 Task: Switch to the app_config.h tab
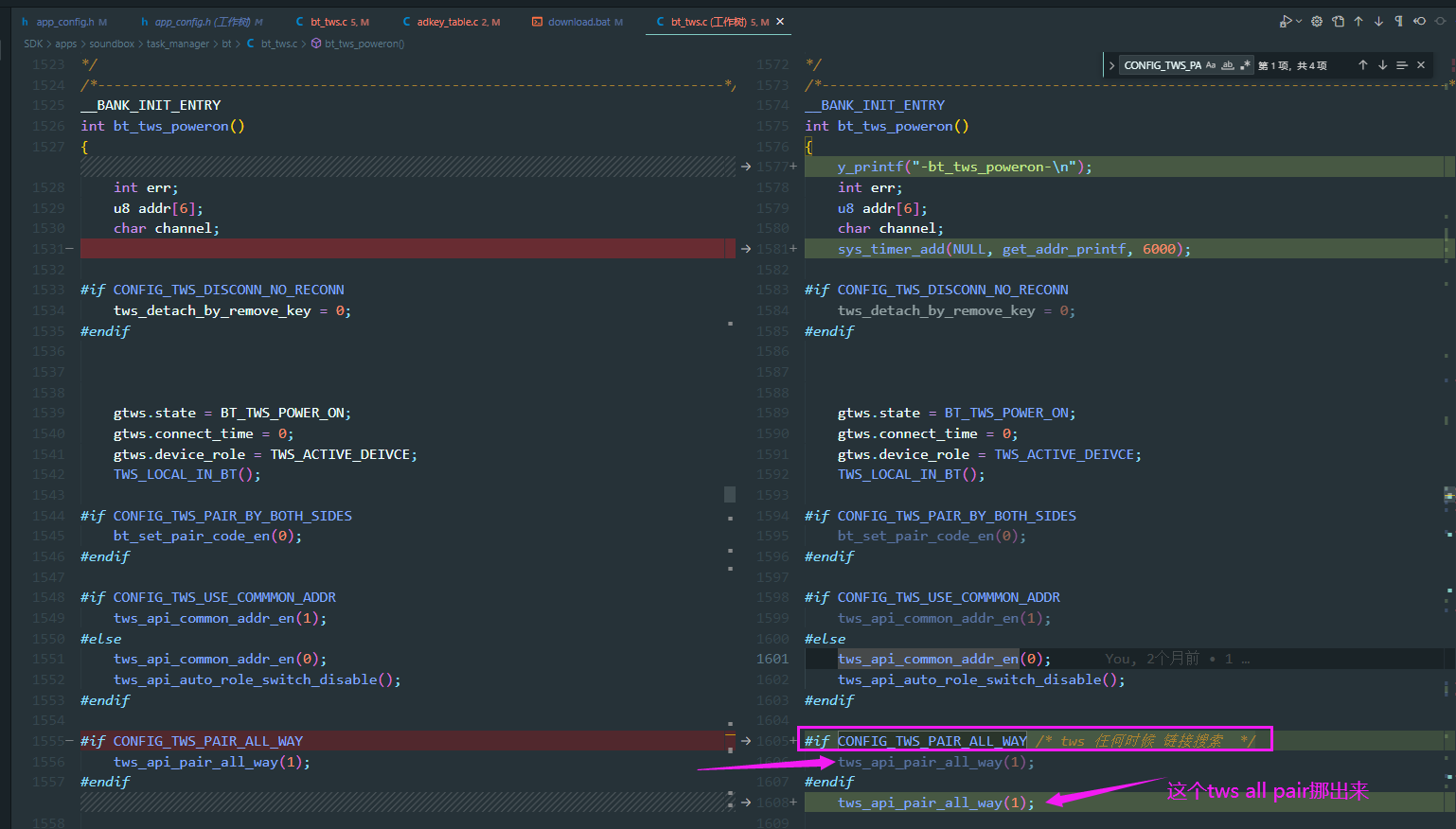point(64,22)
